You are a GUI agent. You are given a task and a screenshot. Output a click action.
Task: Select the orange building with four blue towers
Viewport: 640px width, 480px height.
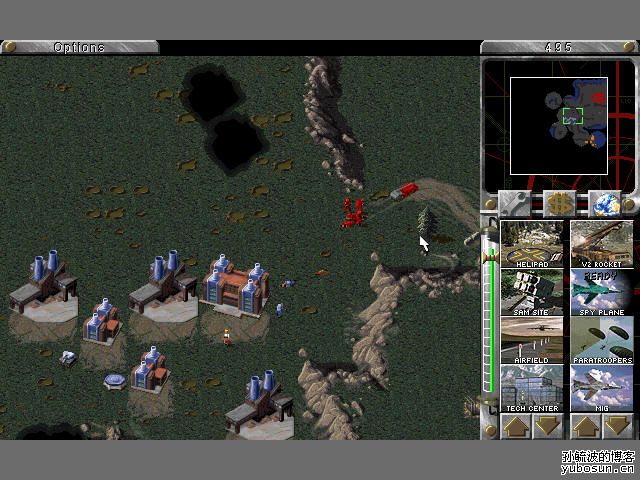pos(236,287)
